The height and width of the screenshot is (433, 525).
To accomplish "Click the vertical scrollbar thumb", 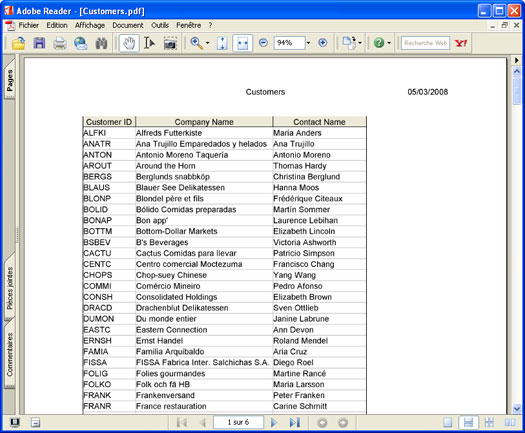I will (517, 90).
